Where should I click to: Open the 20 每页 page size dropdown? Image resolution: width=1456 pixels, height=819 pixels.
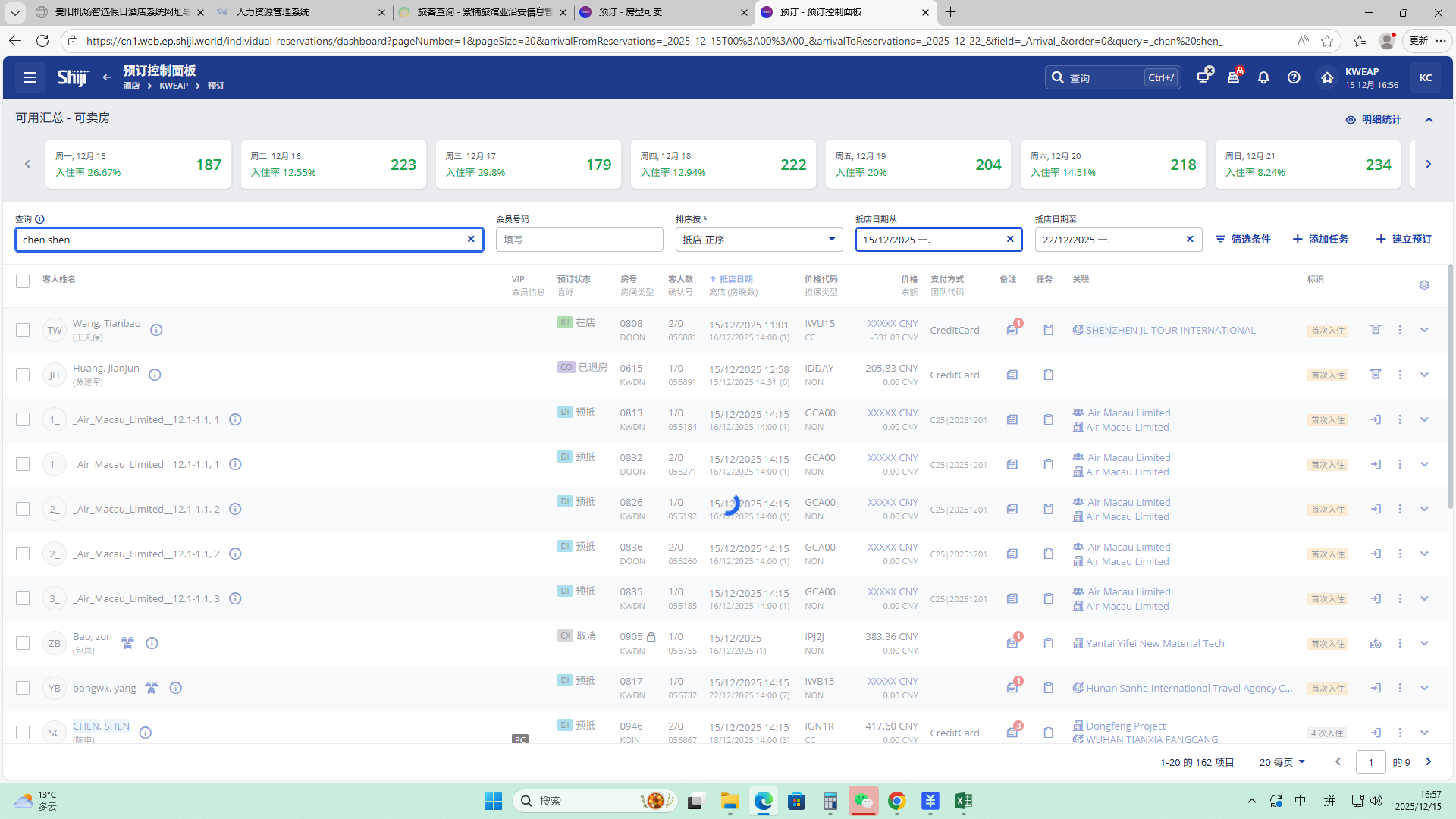[x=1282, y=762]
